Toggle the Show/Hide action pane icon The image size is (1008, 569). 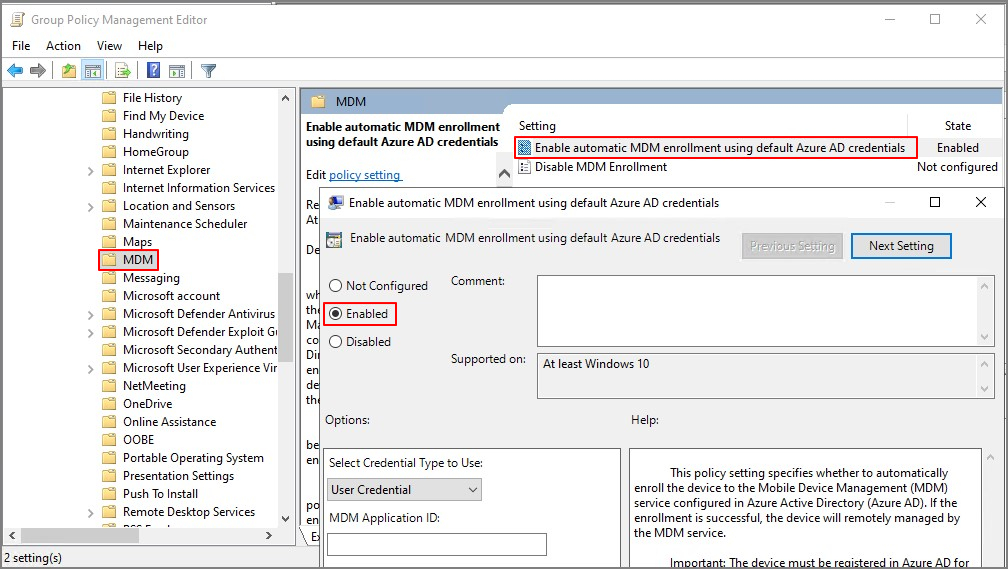176,71
